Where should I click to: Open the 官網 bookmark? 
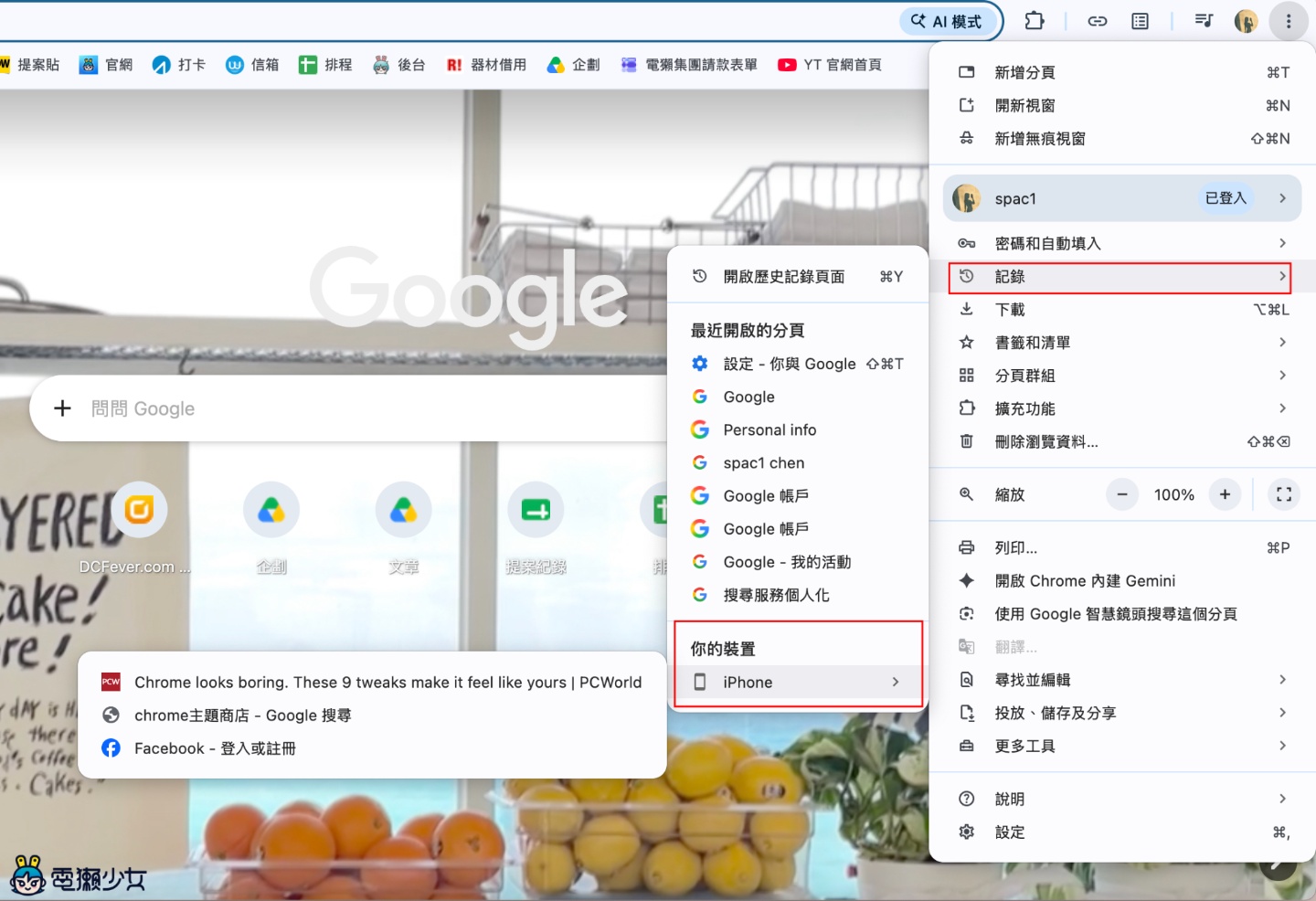pyautogui.click(x=106, y=65)
